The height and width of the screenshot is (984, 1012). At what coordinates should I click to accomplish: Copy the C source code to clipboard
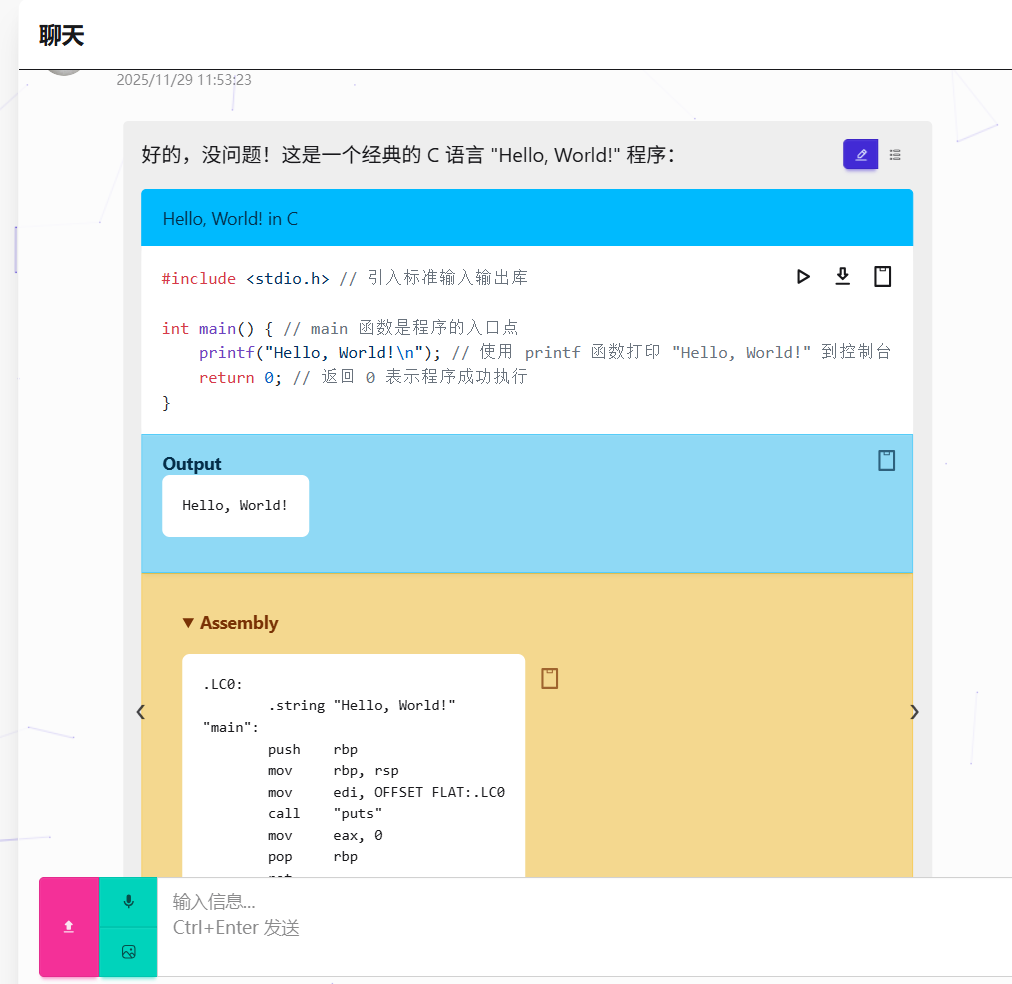[x=882, y=276]
